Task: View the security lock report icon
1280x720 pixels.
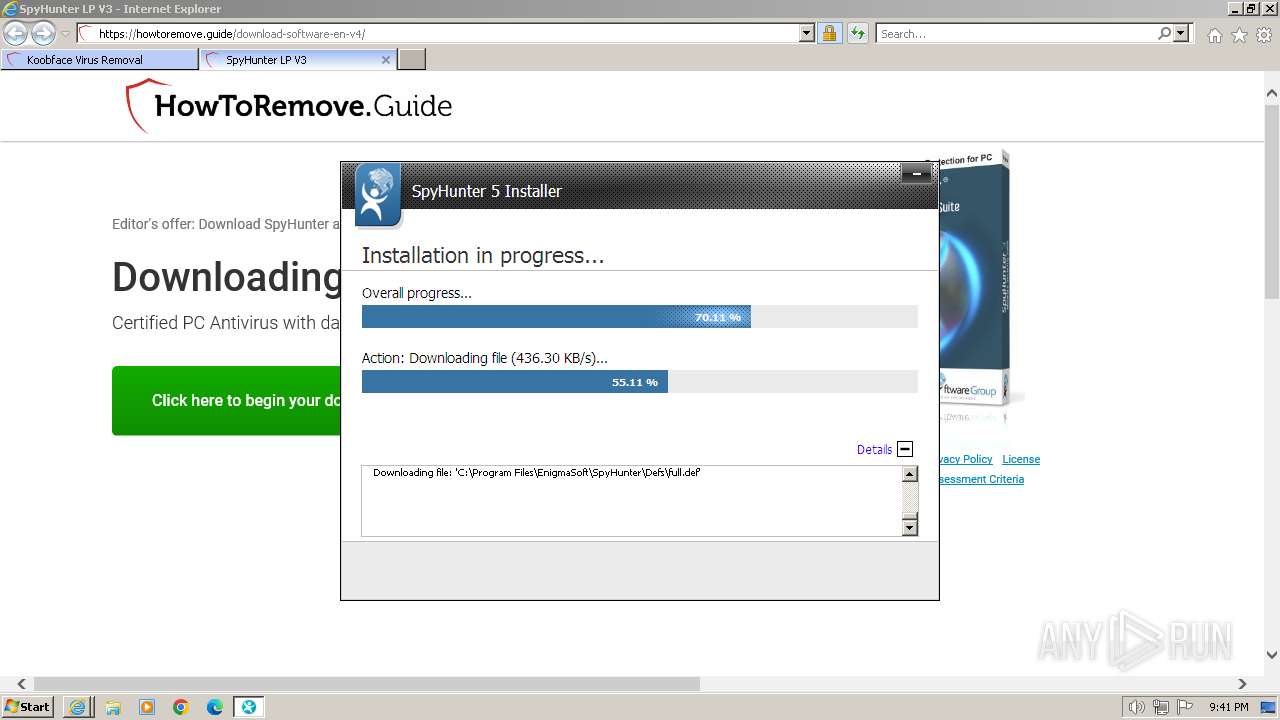Action: point(829,34)
